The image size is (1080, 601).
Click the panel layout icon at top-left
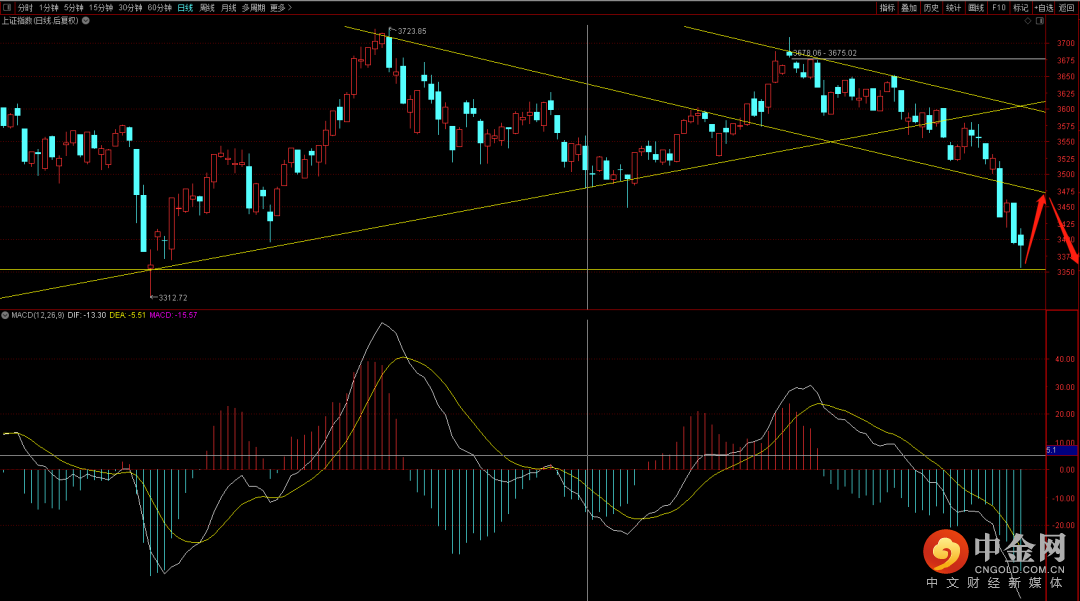(x=7, y=7)
